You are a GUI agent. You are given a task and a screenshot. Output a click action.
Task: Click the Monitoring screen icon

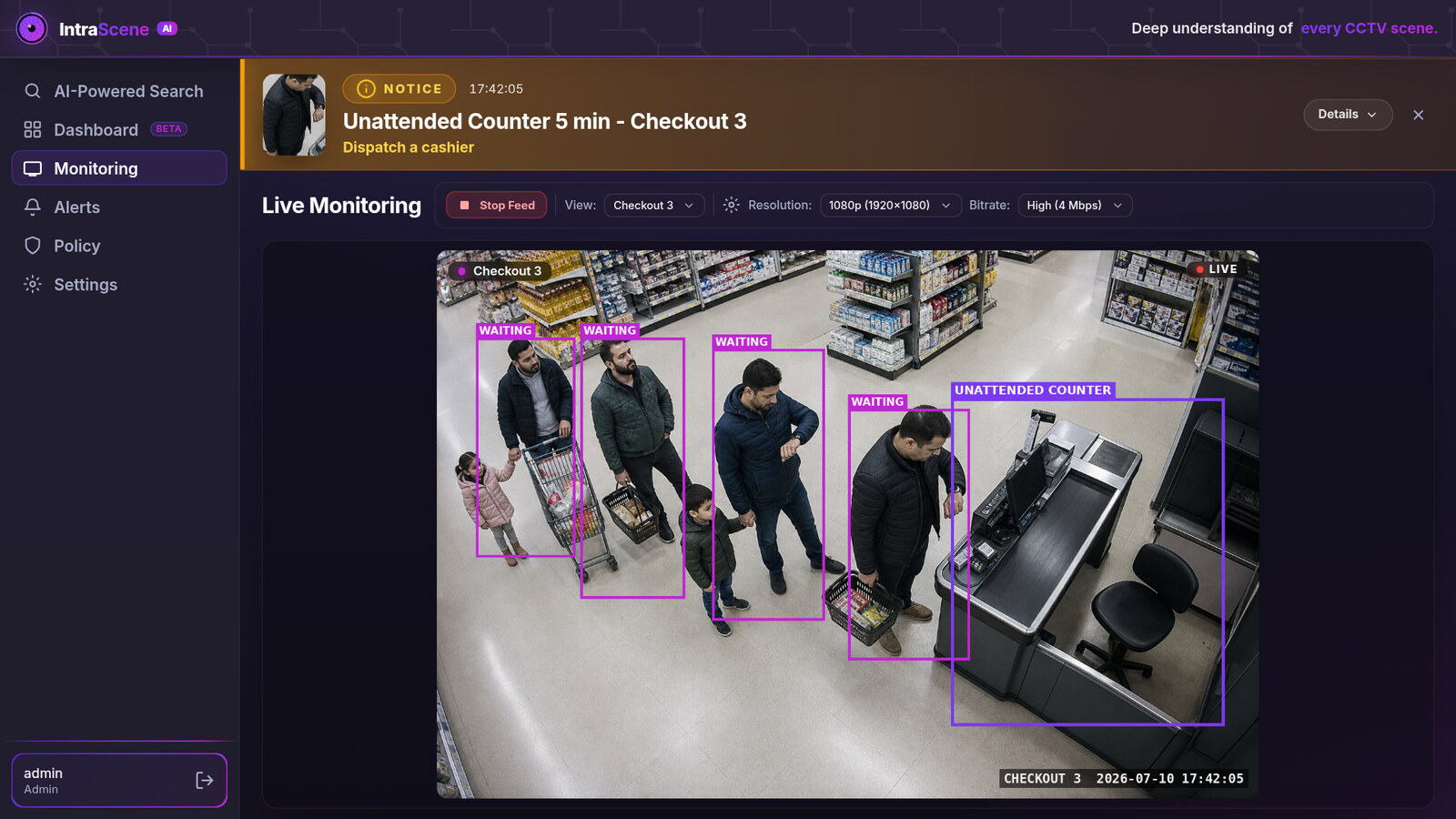click(x=33, y=168)
